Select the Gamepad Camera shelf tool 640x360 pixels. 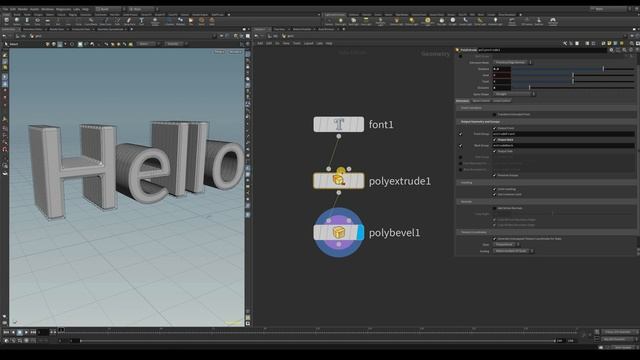(553, 21)
